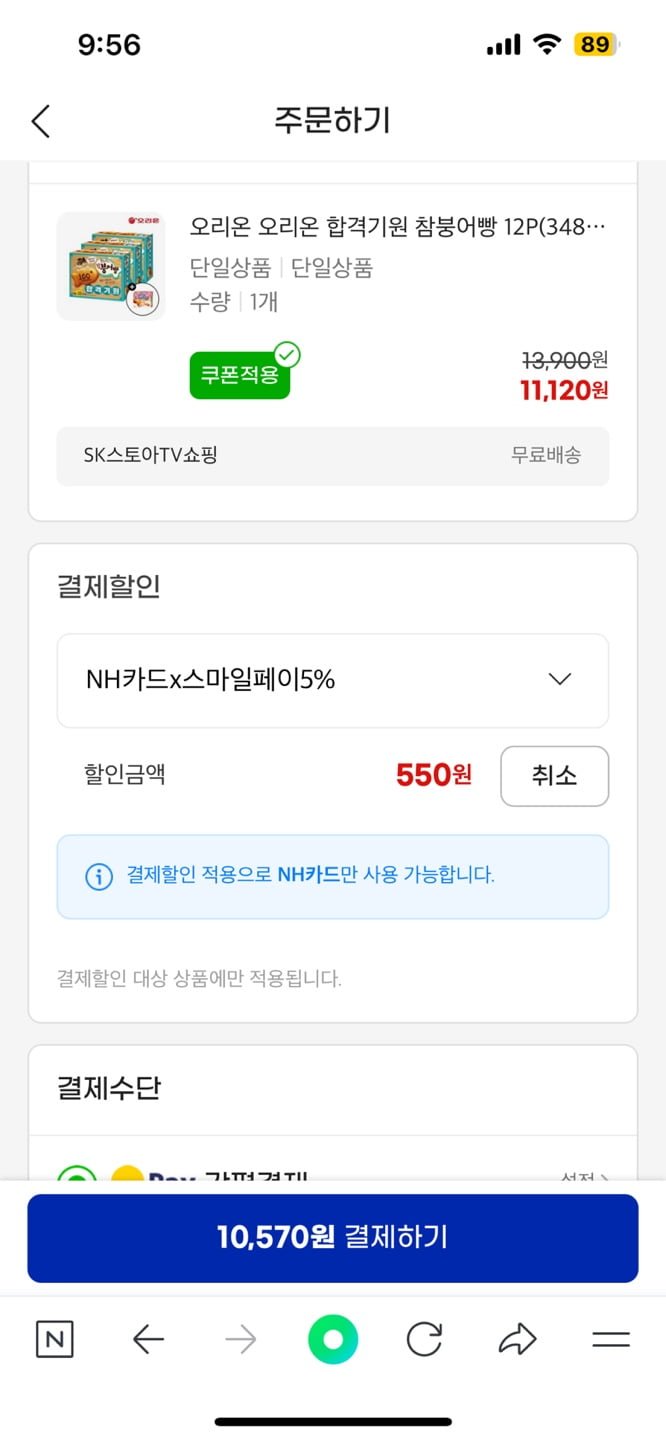This screenshot has height=1440, width=666.
Task: Tap the 10,570원 결제하기 button
Action: click(333, 1238)
